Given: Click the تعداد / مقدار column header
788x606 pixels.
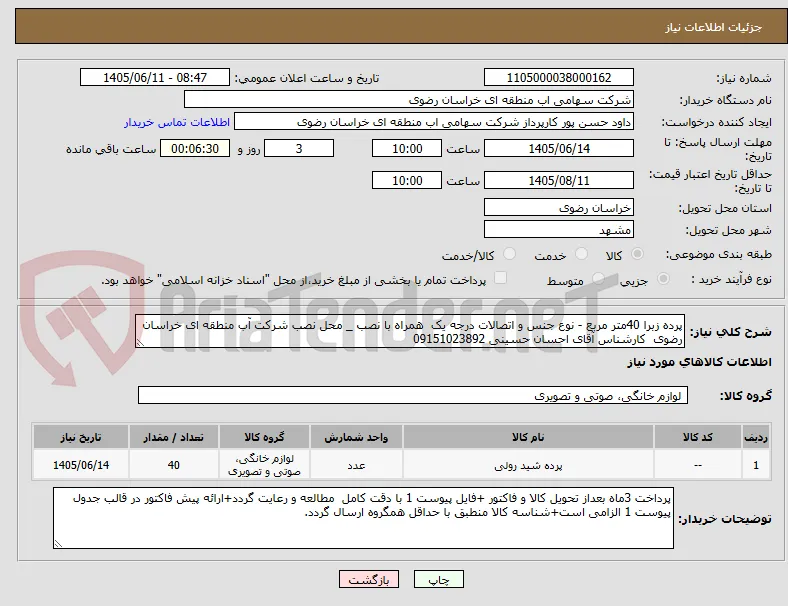Looking at the screenshot, I should pos(174,437).
